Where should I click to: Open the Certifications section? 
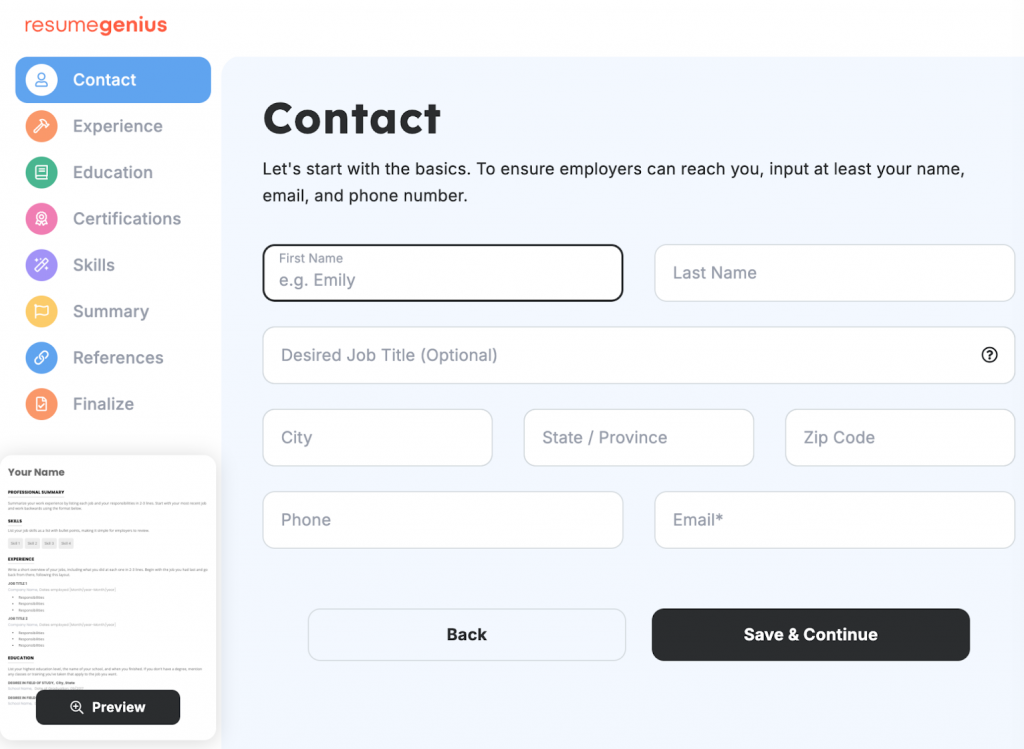126,219
